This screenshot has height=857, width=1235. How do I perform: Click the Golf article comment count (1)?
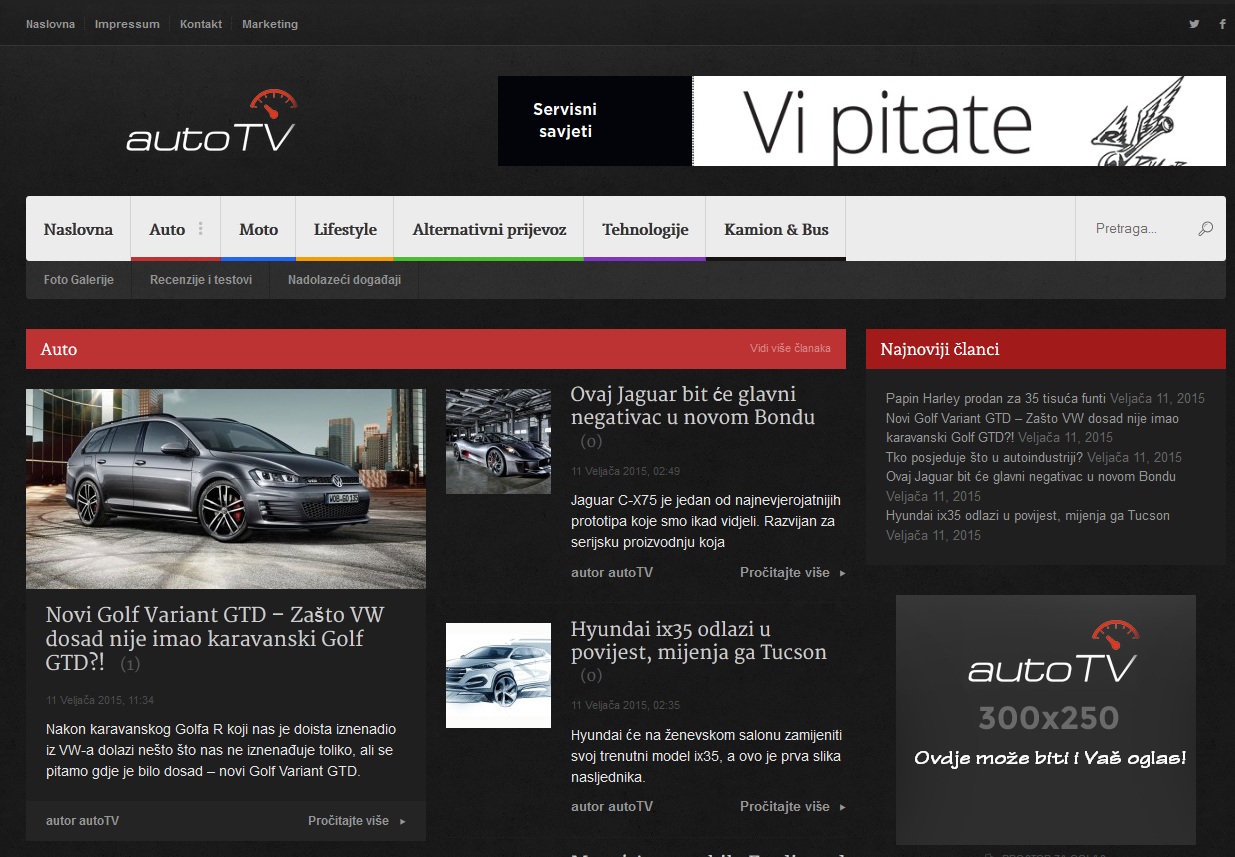(131, 664)
